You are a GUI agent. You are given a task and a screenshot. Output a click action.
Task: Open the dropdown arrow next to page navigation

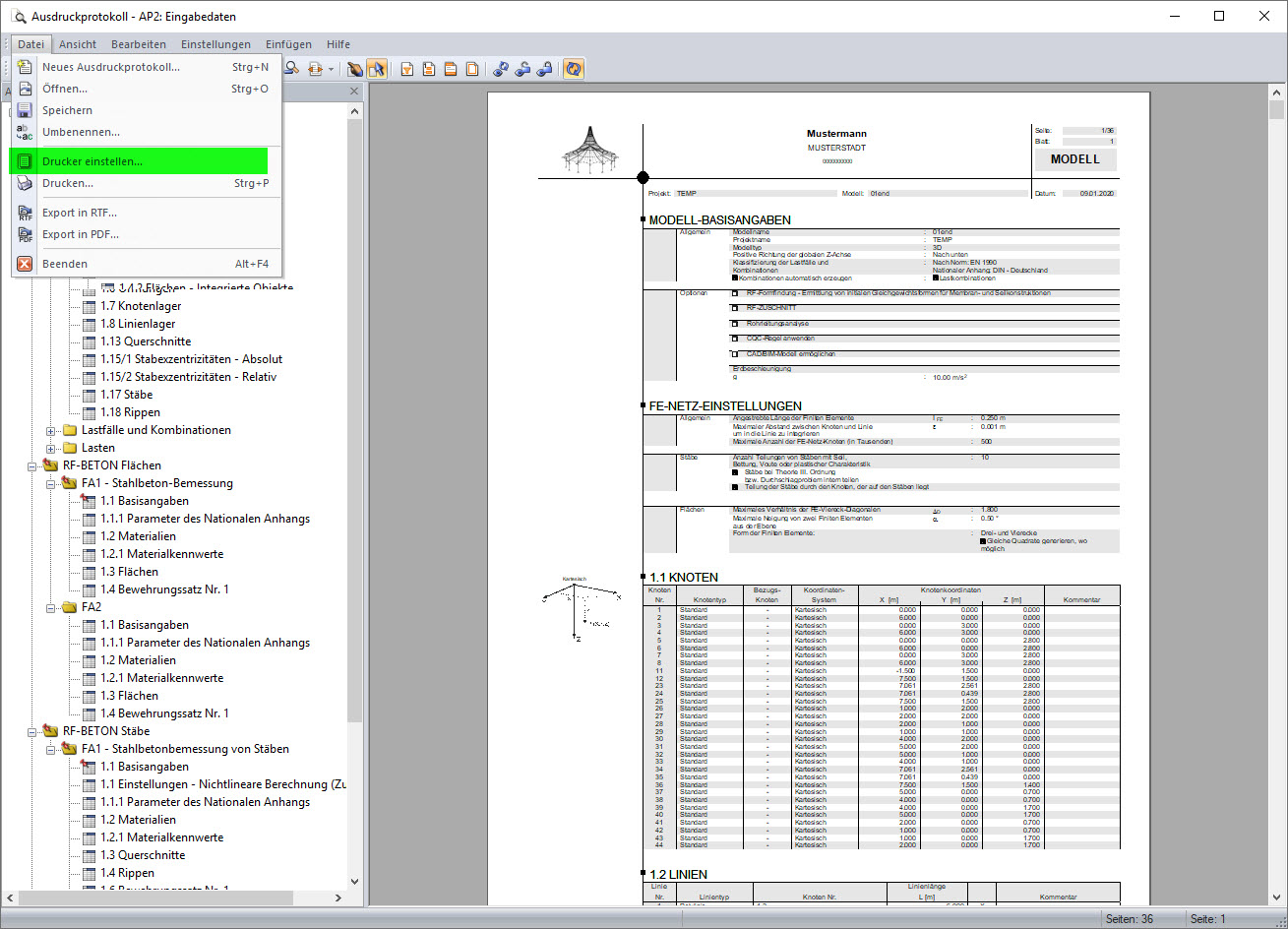(332, 68)
